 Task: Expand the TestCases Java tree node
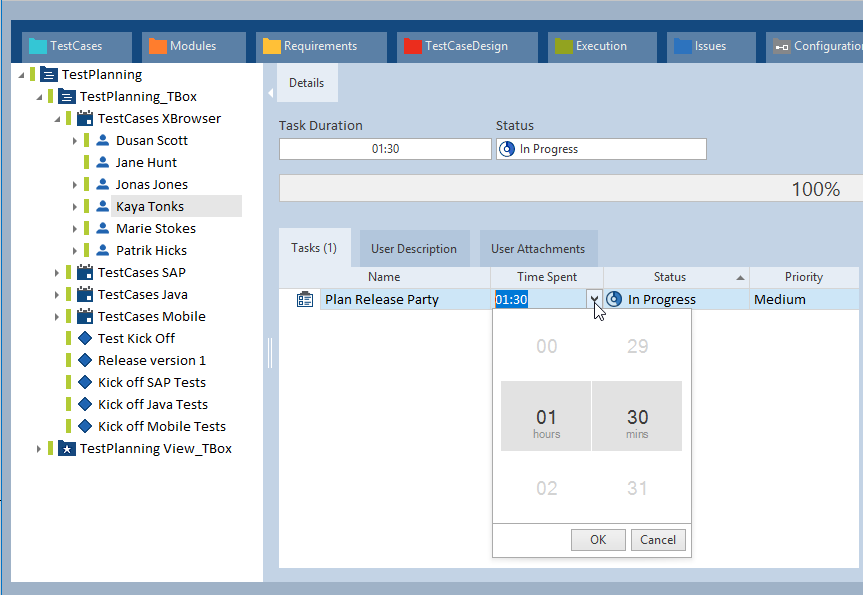[57, 295]
